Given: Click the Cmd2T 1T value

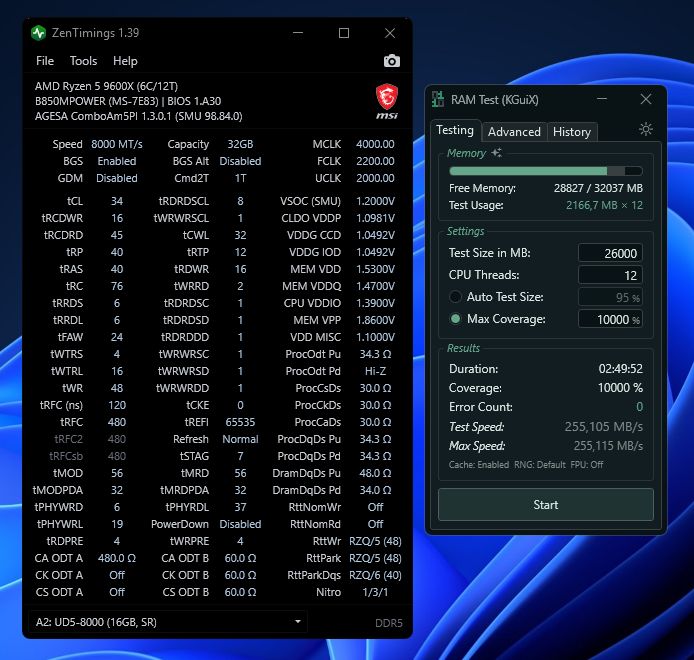Looking at the screenshot, I should [x=240, y=178].
